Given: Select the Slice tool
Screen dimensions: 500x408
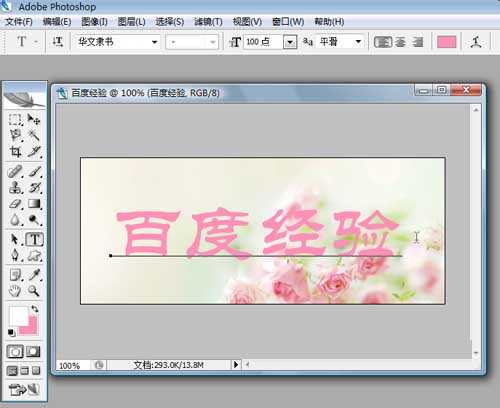Looking at the screenshot, I should (x=34, y=152).
